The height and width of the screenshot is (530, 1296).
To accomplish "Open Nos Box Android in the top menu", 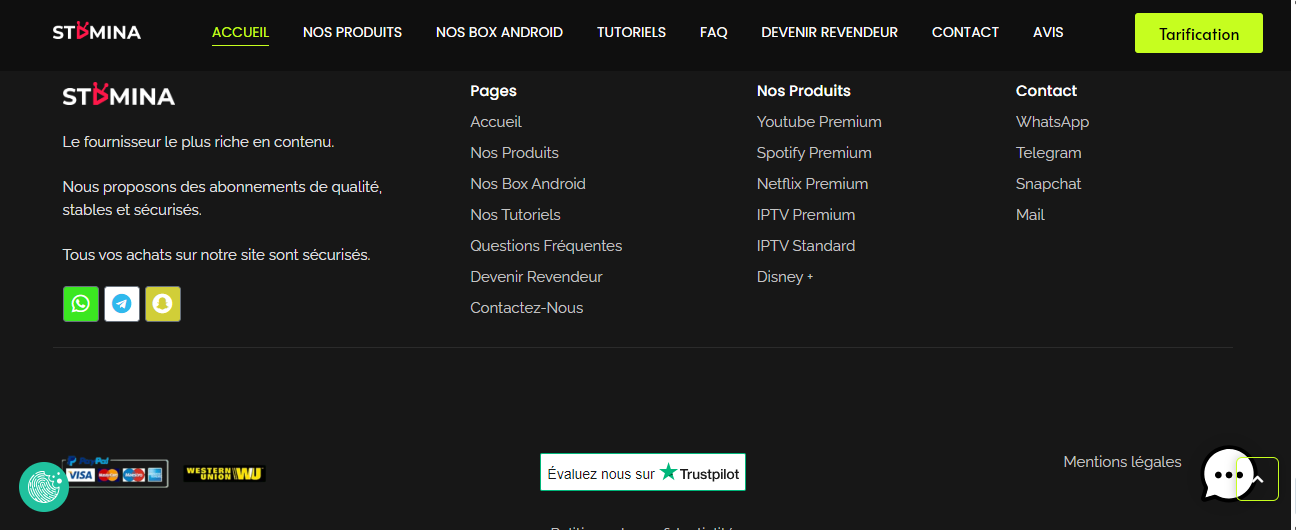I will pos(499,32).
